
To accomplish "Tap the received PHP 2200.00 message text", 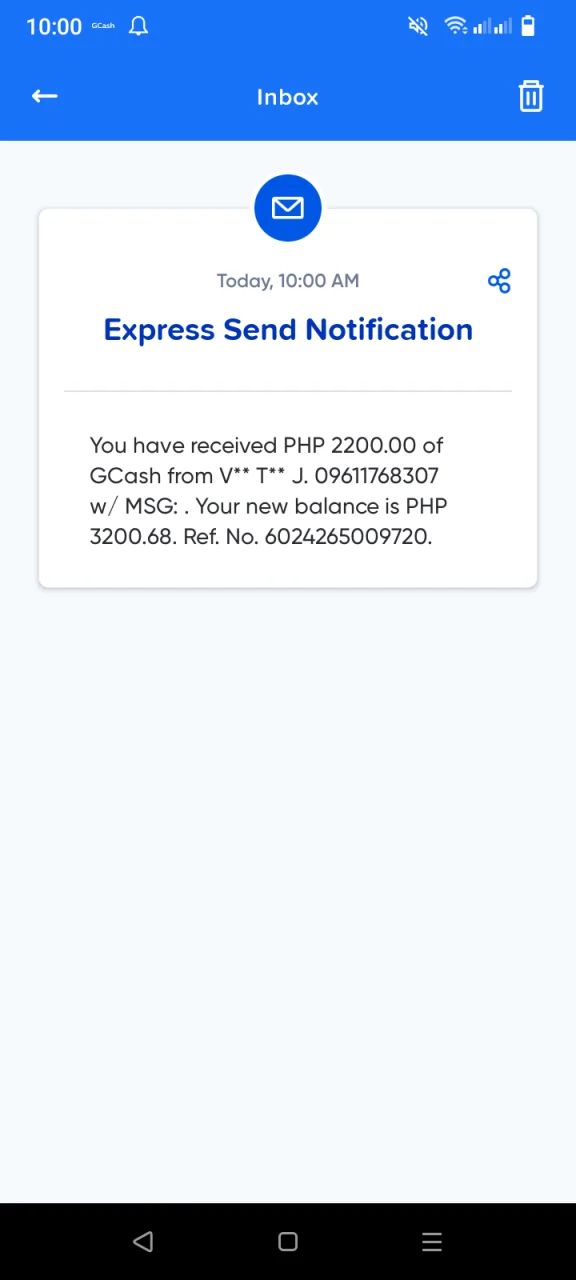I will [x=268, y=490].
